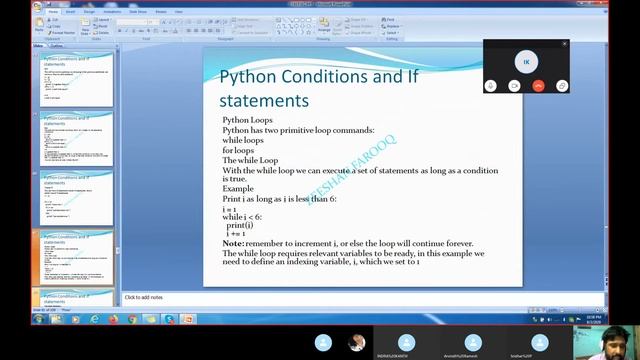The image size is (640, 360).
Task: Mute microphone in call overlay
Action: (x=491, y=86)
